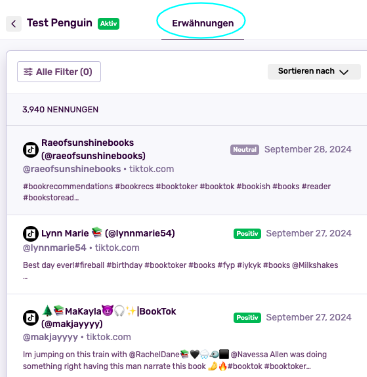Click the green Aktiv status badge
Image resolution: width=367 pixels, height=377 pixels.
108,24
